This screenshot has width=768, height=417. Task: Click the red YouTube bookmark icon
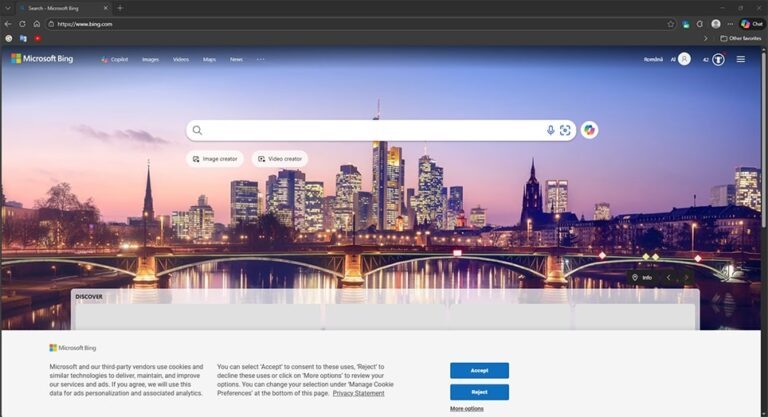click(x=37, y=38)
